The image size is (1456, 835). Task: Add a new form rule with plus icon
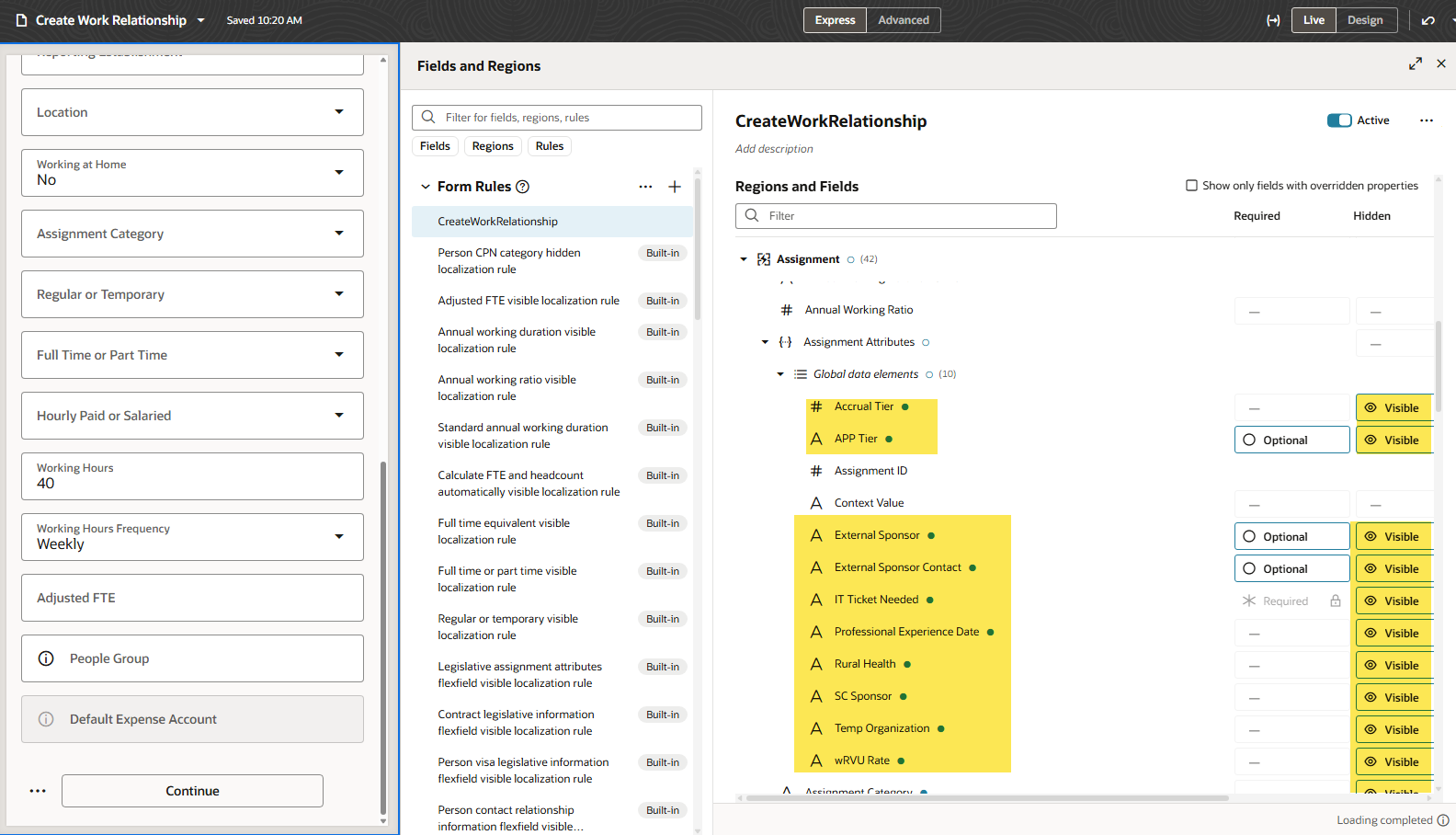675,187
